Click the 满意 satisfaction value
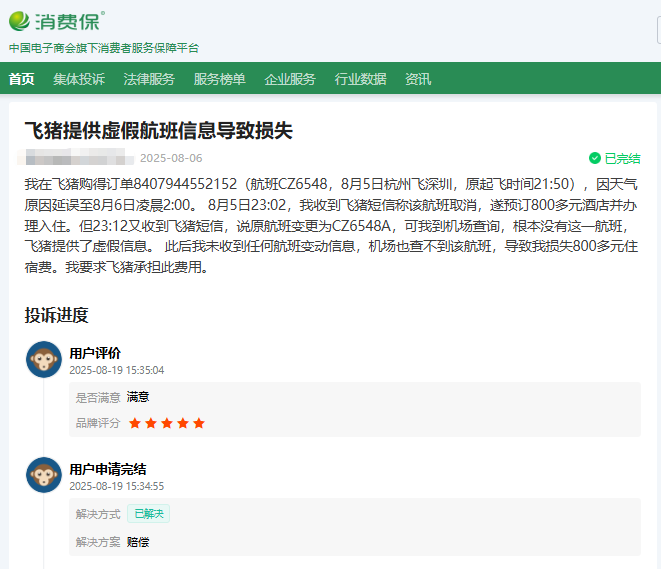Viewport: 661px width, 569px height. click(x=138, y=397)
